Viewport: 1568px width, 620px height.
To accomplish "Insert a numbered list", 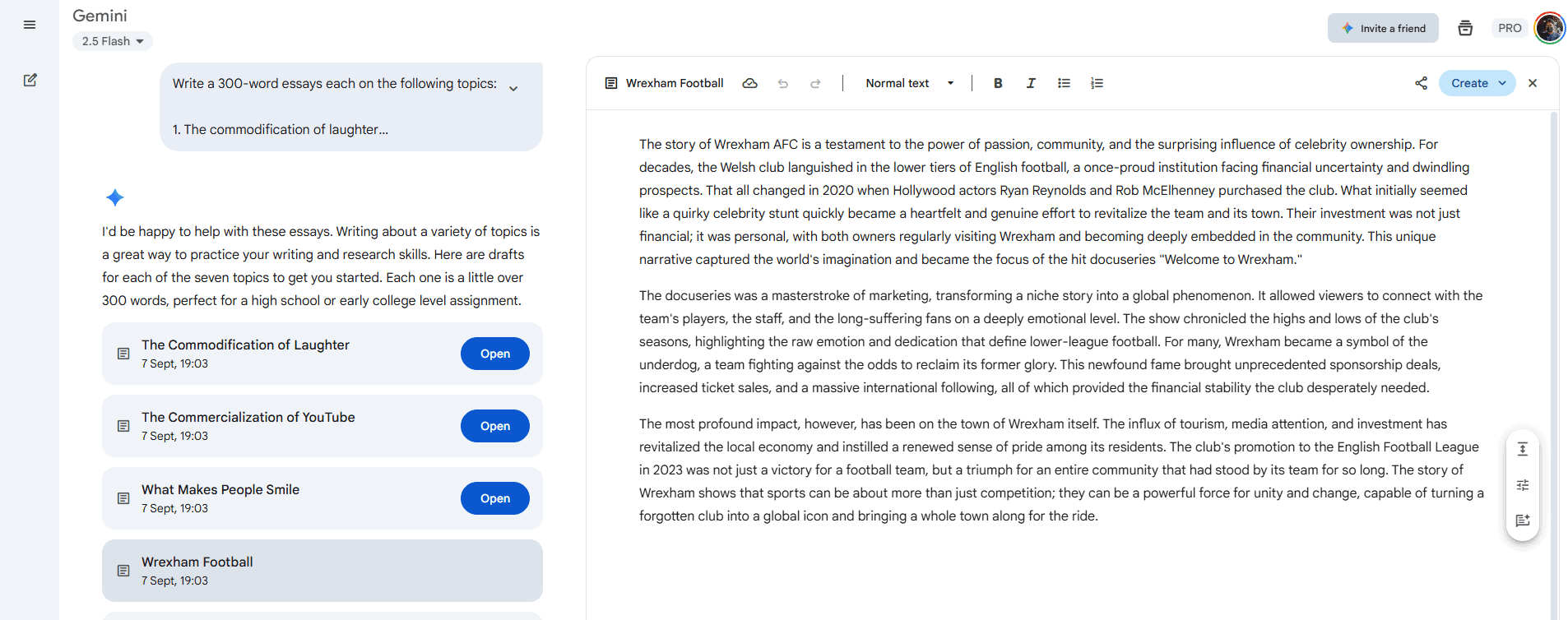I will click(x=1097, y=83).
